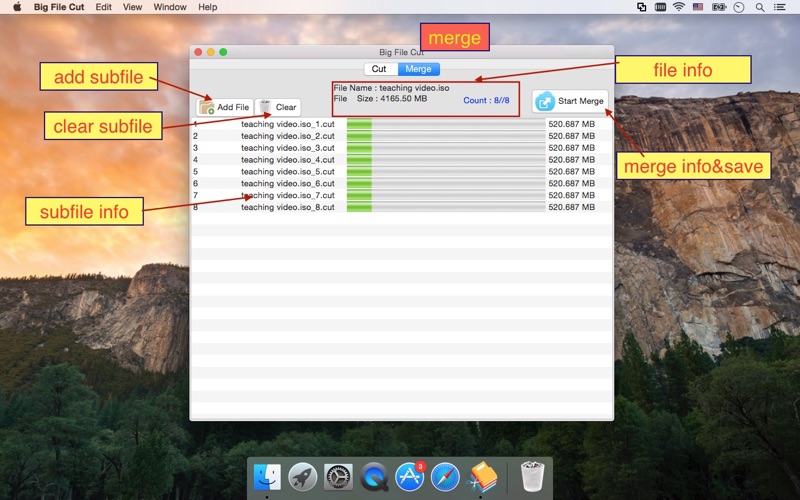Open Big File Cut app in dock
The image size is (800, 500).
coord(481,477)
